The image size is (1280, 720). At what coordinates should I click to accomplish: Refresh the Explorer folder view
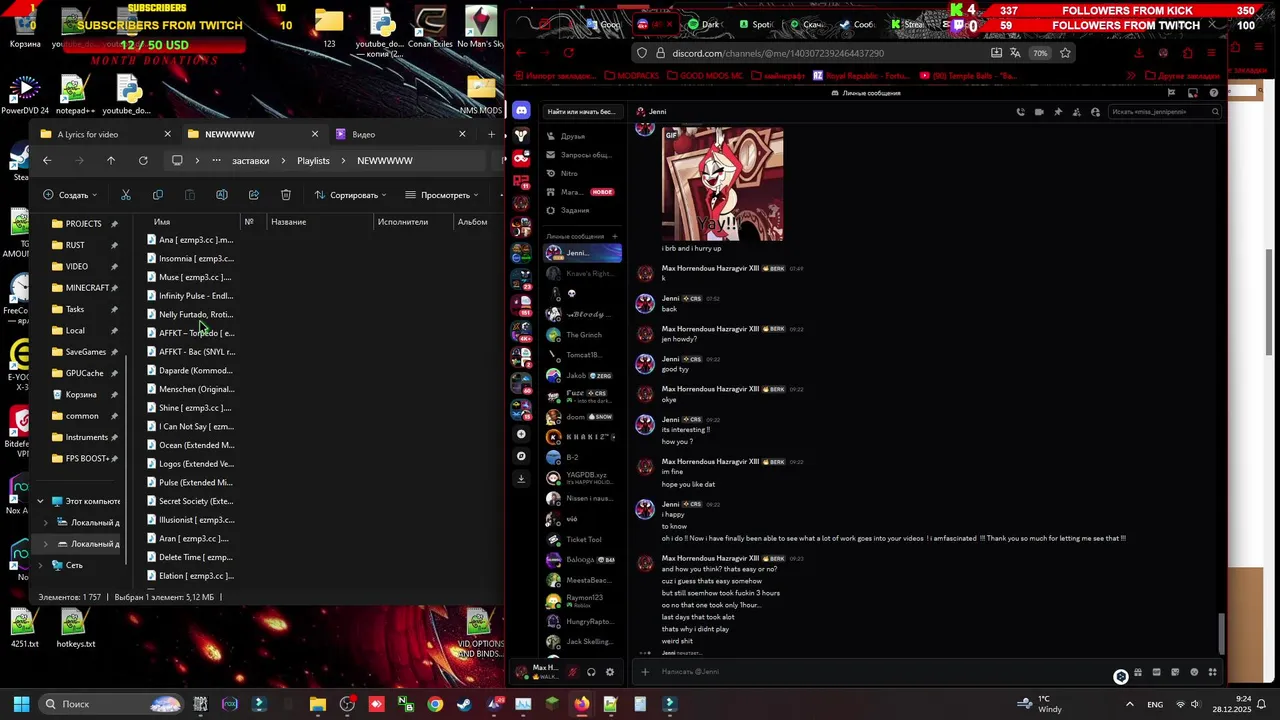[143, 160]
